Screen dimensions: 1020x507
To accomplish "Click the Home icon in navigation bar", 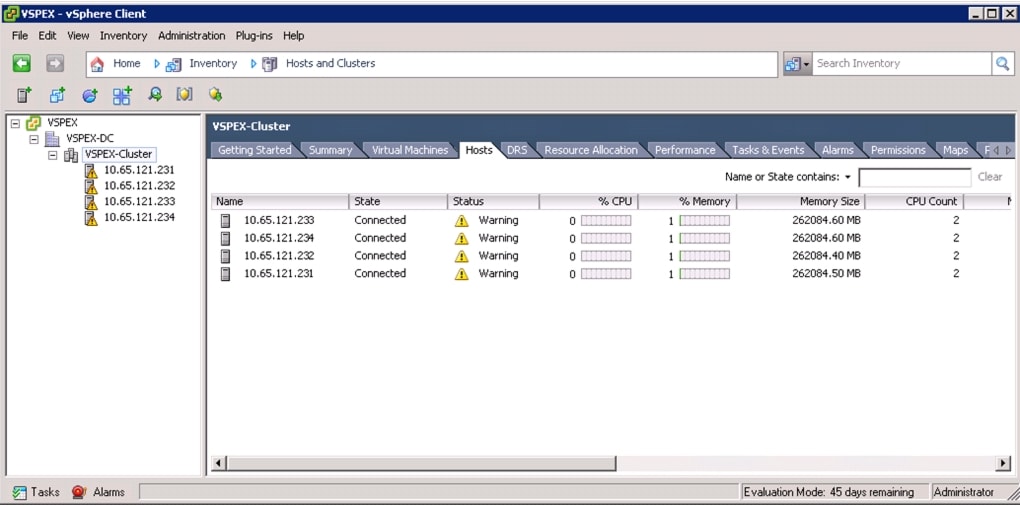I will click(97, 64).
